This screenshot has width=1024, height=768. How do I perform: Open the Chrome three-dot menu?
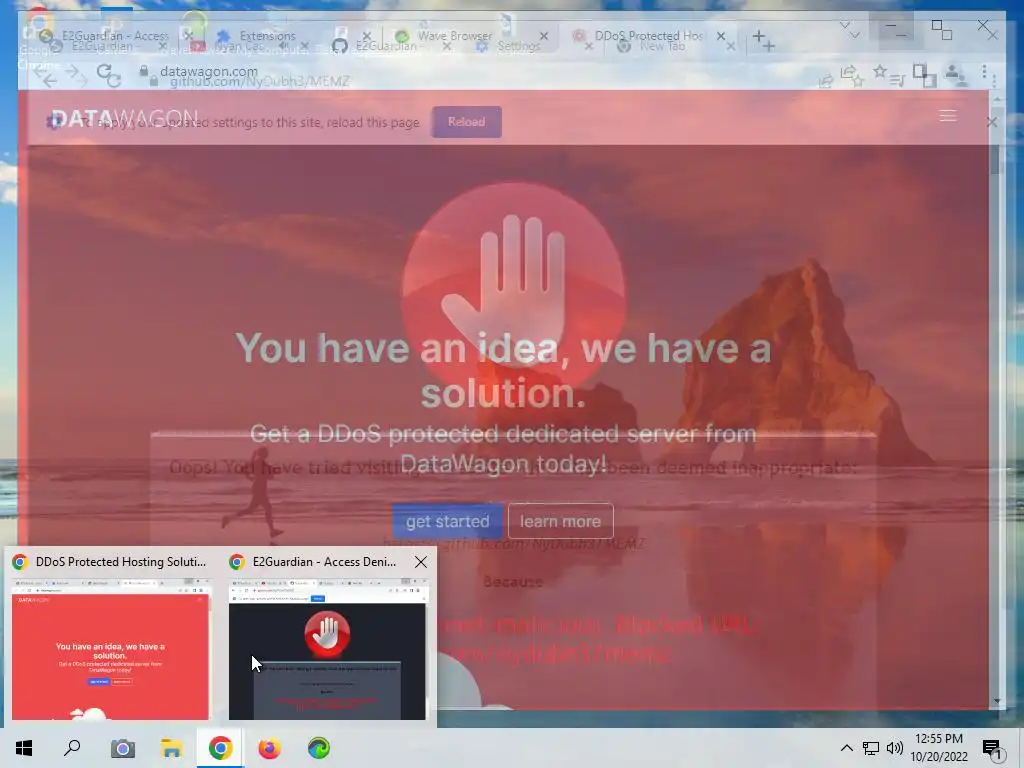click(984, 72)
